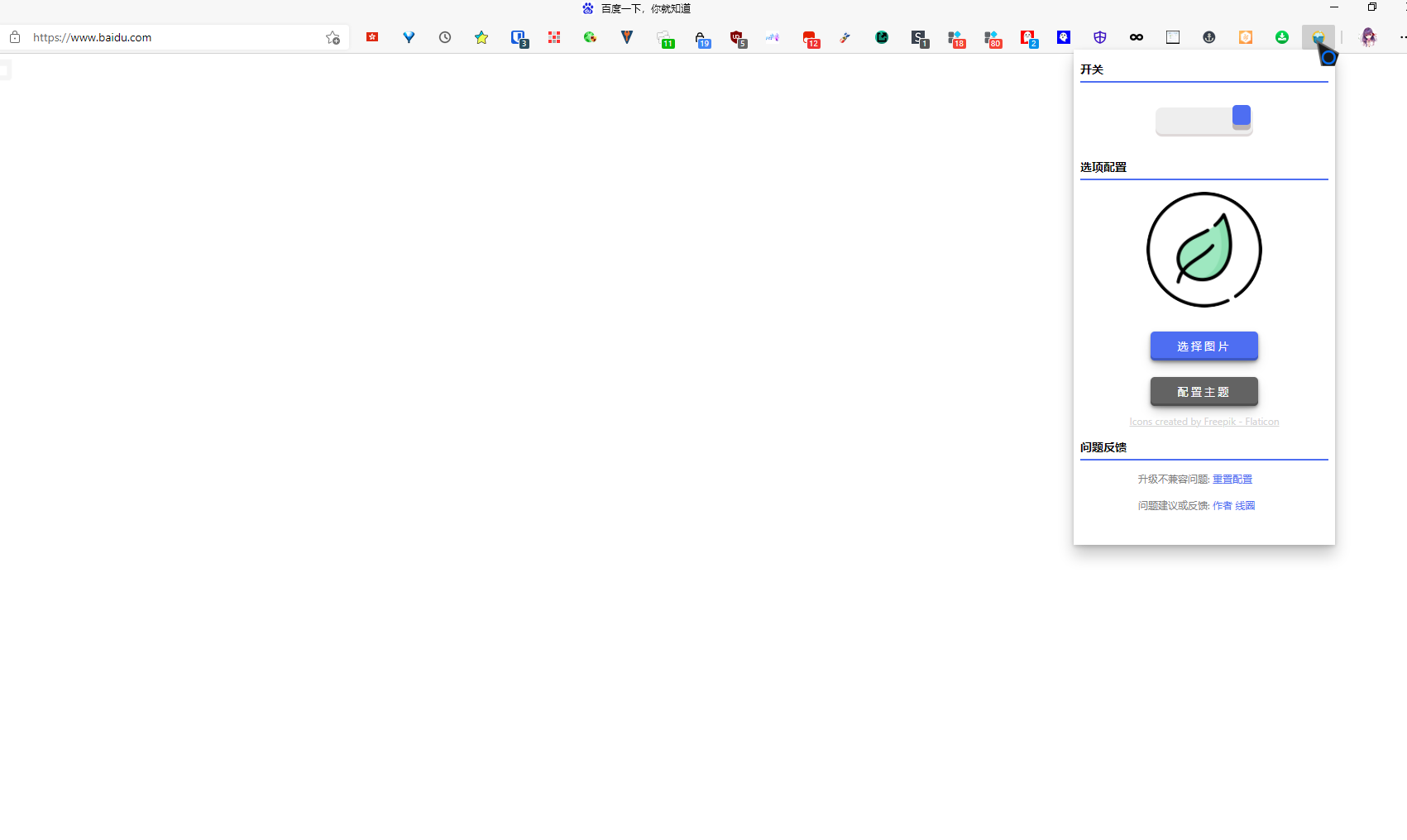Viewport: 1407px width, 840px height.
Task: Open the anime avatar profile icon
Action: (1369, 37)
